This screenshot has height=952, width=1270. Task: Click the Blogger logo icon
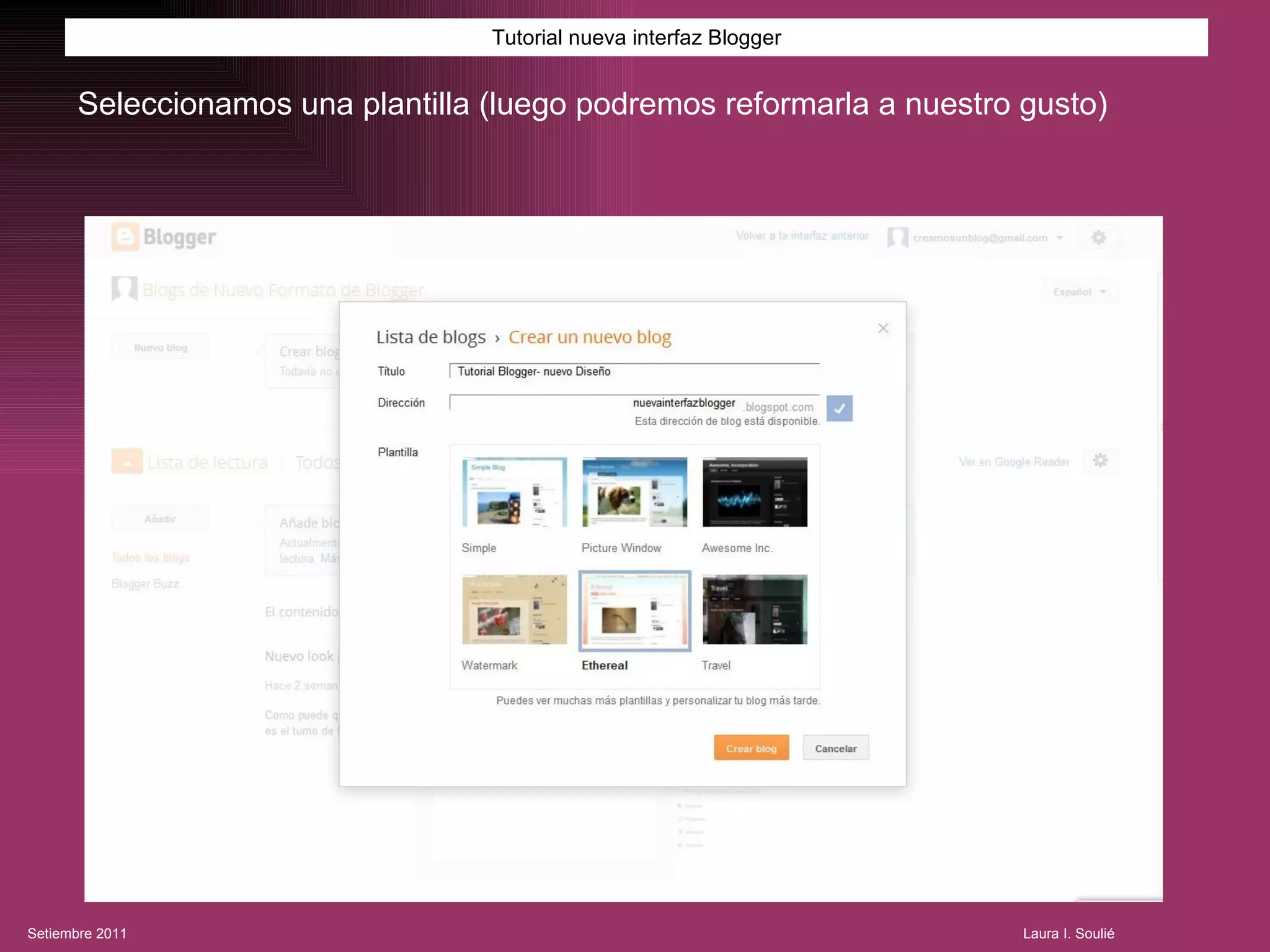click(x=125, y=237)
